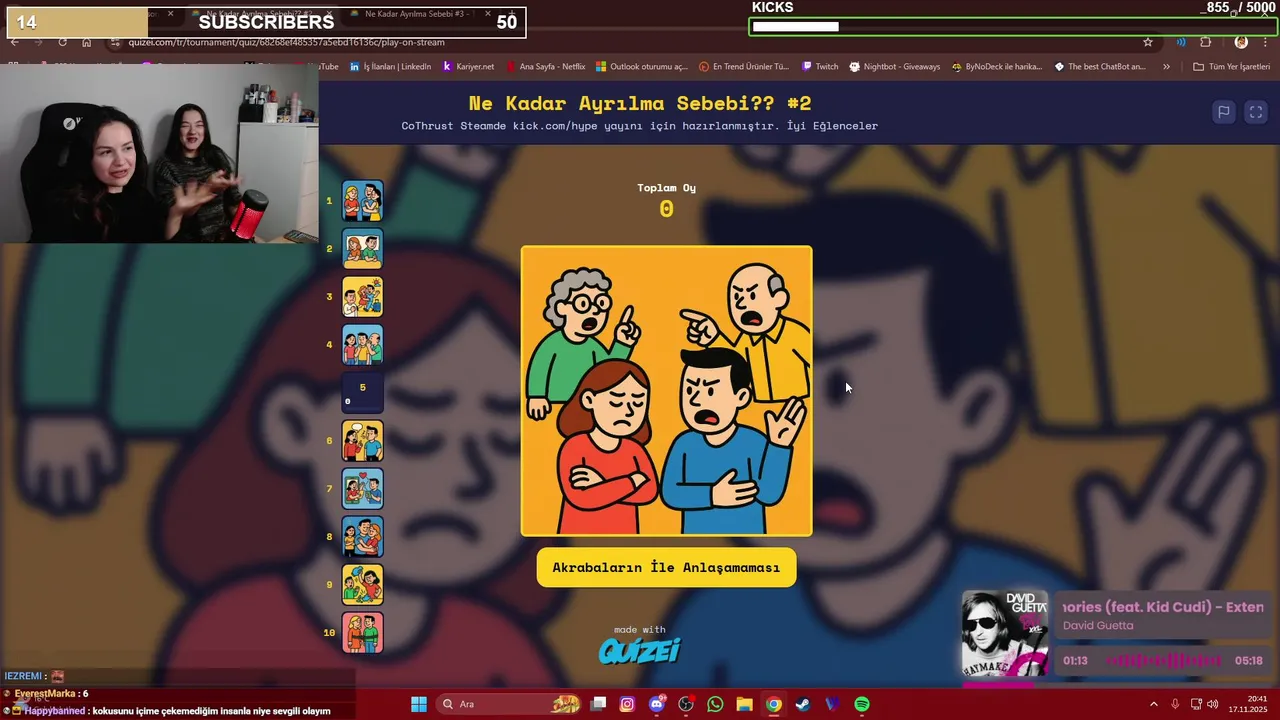Open the Outlook oturumu aç bookmark
Screen dimensions: 1280x720
point(642,67)
